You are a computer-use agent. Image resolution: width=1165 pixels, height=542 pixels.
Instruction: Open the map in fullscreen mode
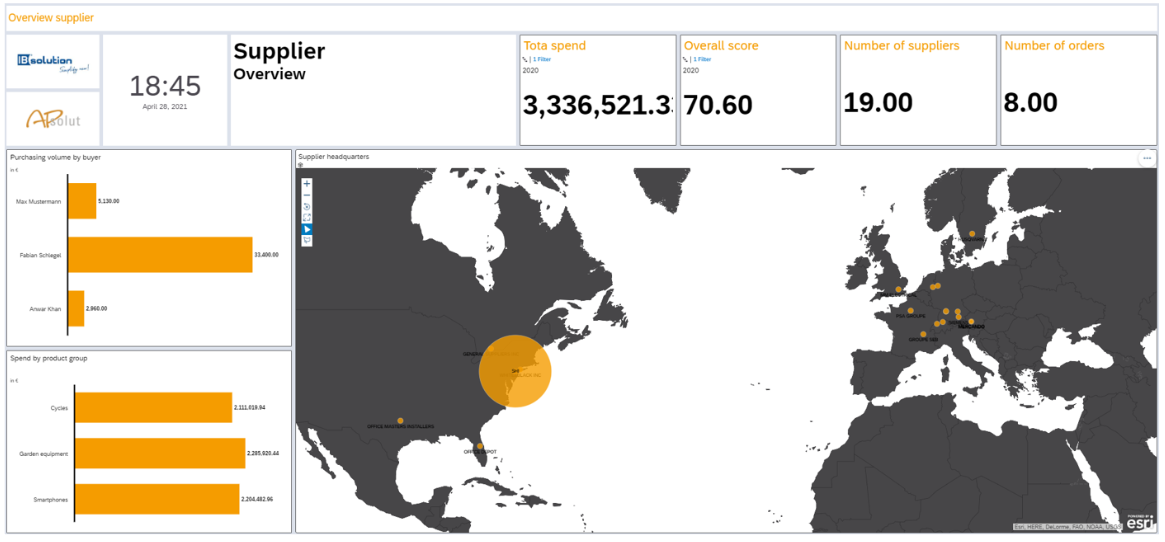307,218
